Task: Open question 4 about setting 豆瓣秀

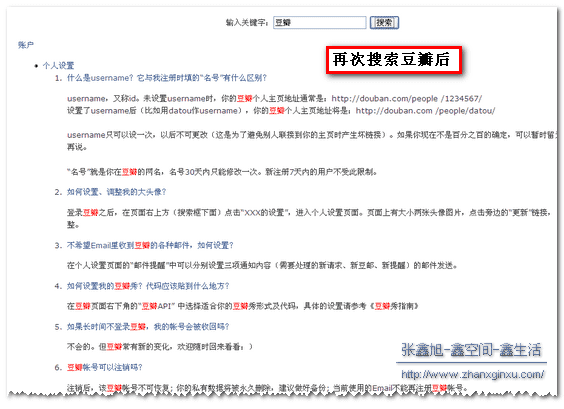Action: (148, 286)
